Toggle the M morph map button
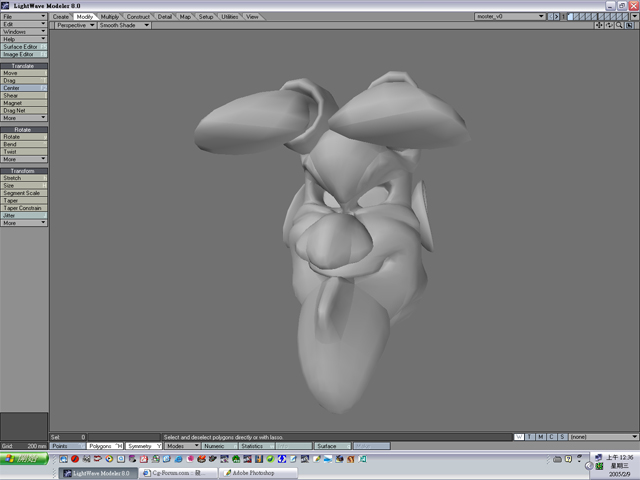 (540, 437)
